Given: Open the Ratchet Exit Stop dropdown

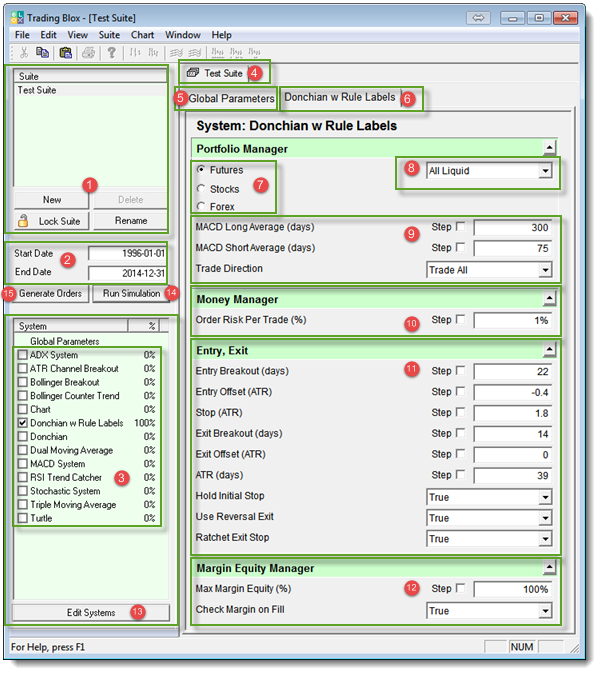Looking at the screenshot, I should pos(545,539).
